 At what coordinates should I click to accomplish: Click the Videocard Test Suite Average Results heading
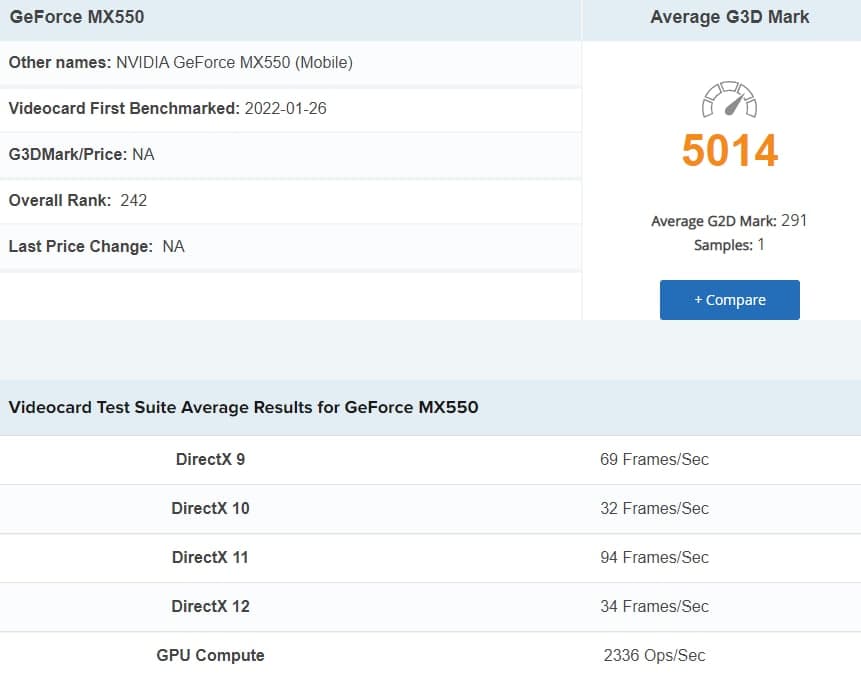click(243, 407)
